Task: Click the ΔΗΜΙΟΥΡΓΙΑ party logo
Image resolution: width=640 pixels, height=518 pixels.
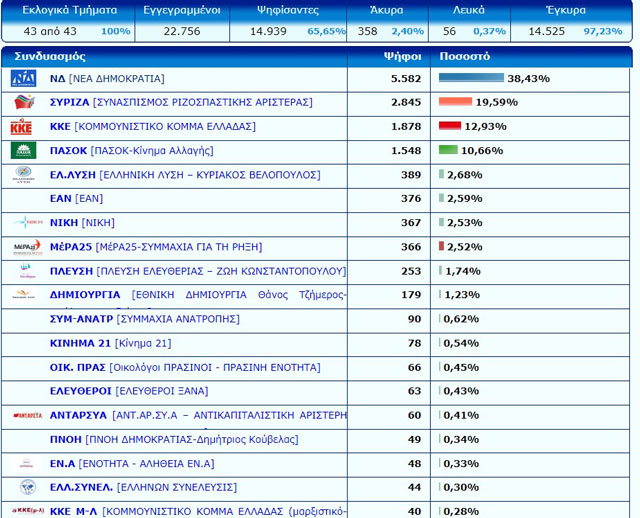Action: [x=24, y=294]
